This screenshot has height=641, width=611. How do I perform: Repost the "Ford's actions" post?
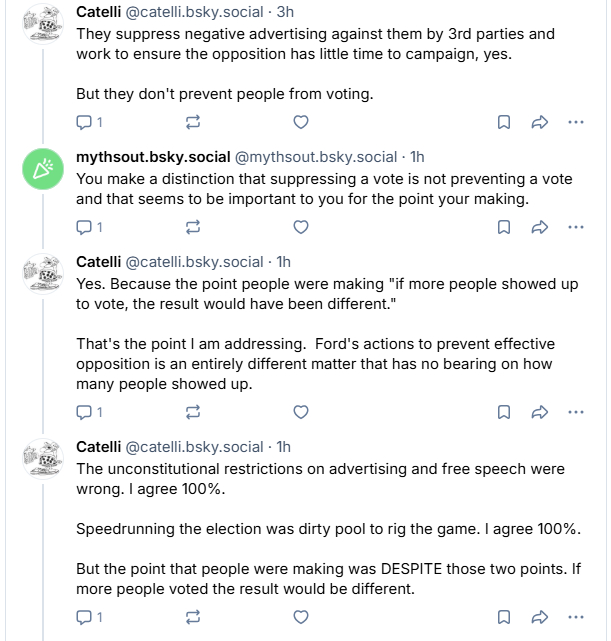[193, 412]
